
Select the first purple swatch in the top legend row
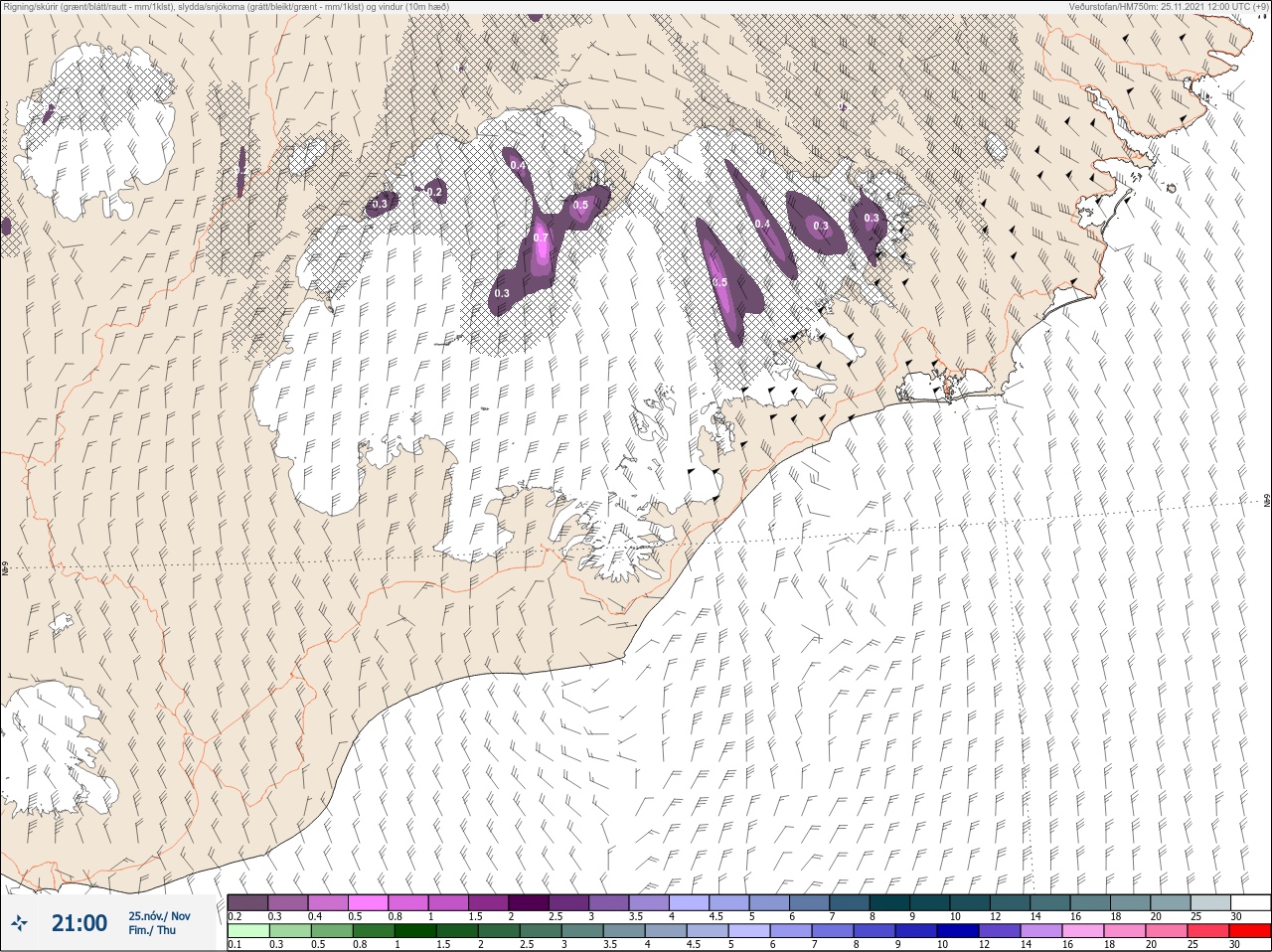point(247,902)
